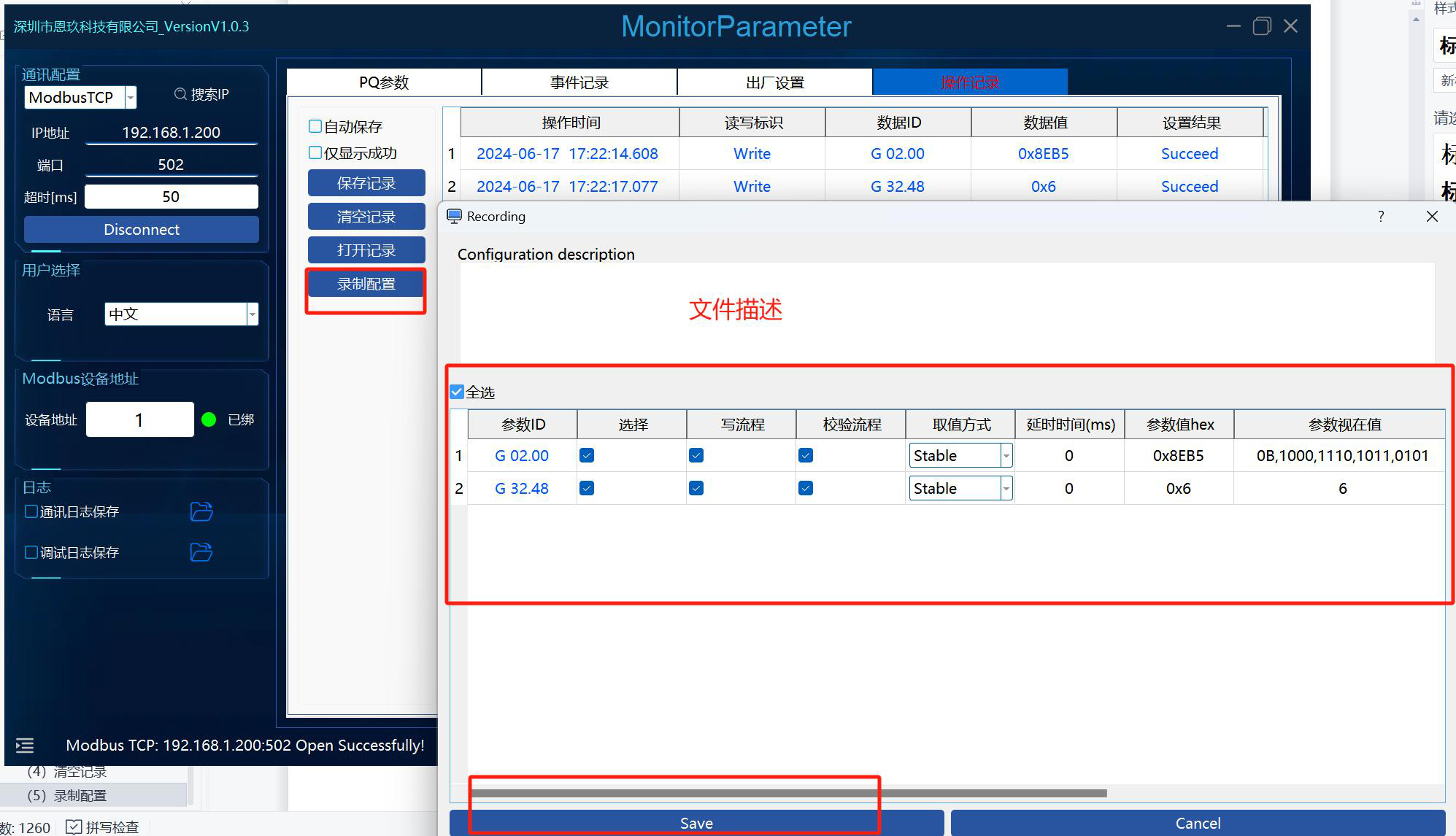Click the 打开记录 button
The image size is (1456, 836).
(366, 250)
